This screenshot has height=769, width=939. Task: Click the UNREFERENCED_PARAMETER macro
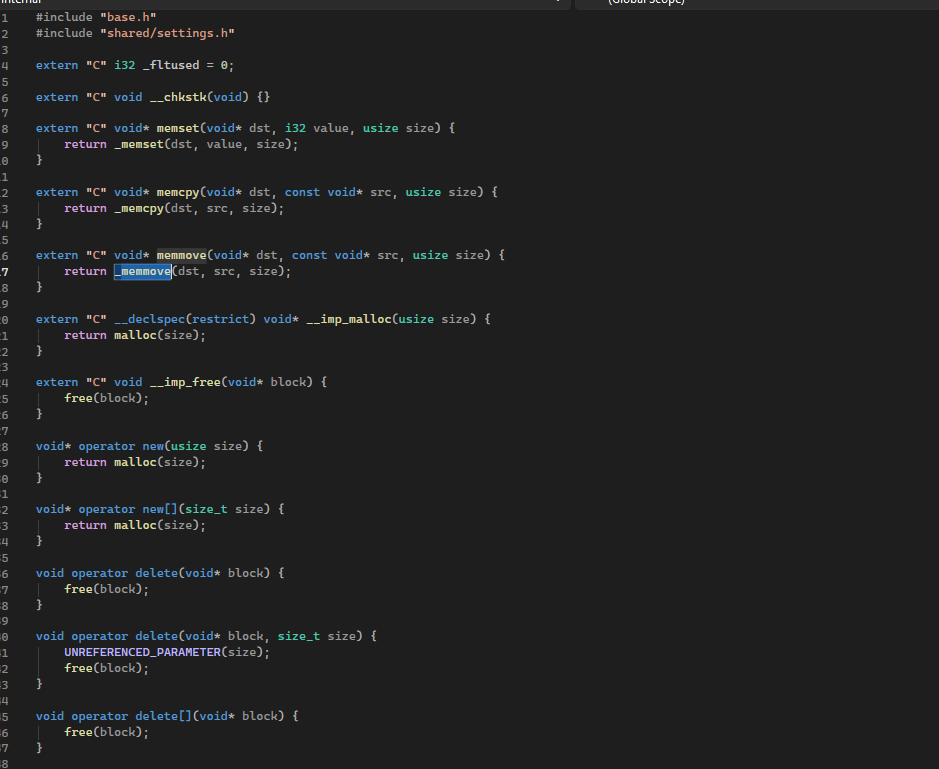[x=143, y=652]
